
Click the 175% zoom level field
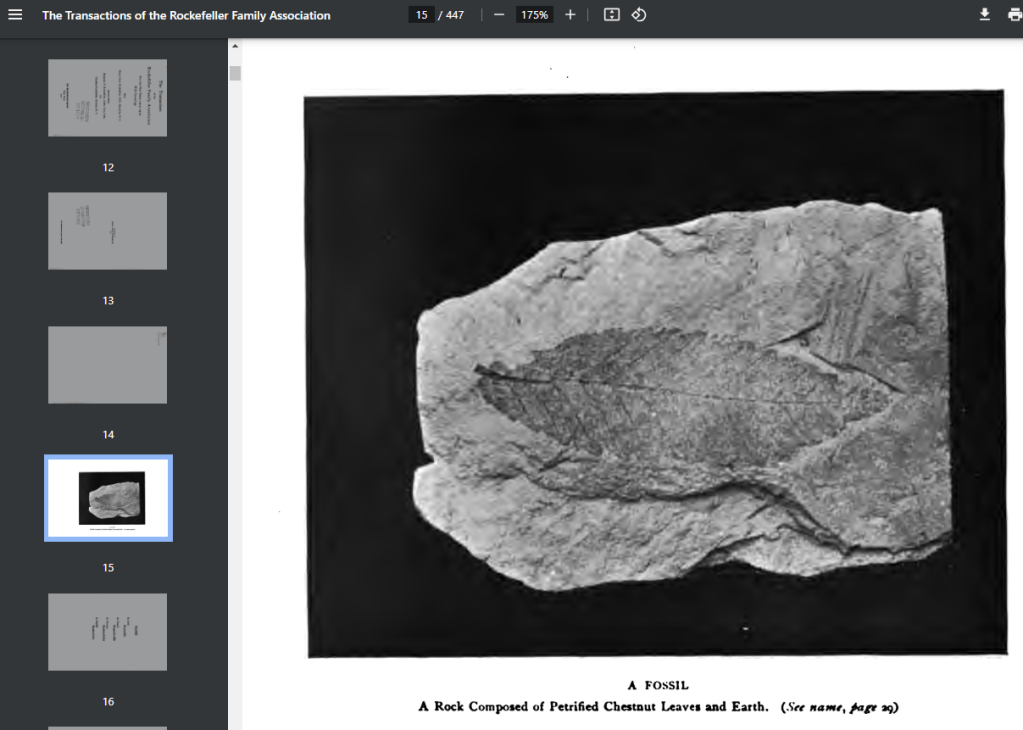(535, 15)
